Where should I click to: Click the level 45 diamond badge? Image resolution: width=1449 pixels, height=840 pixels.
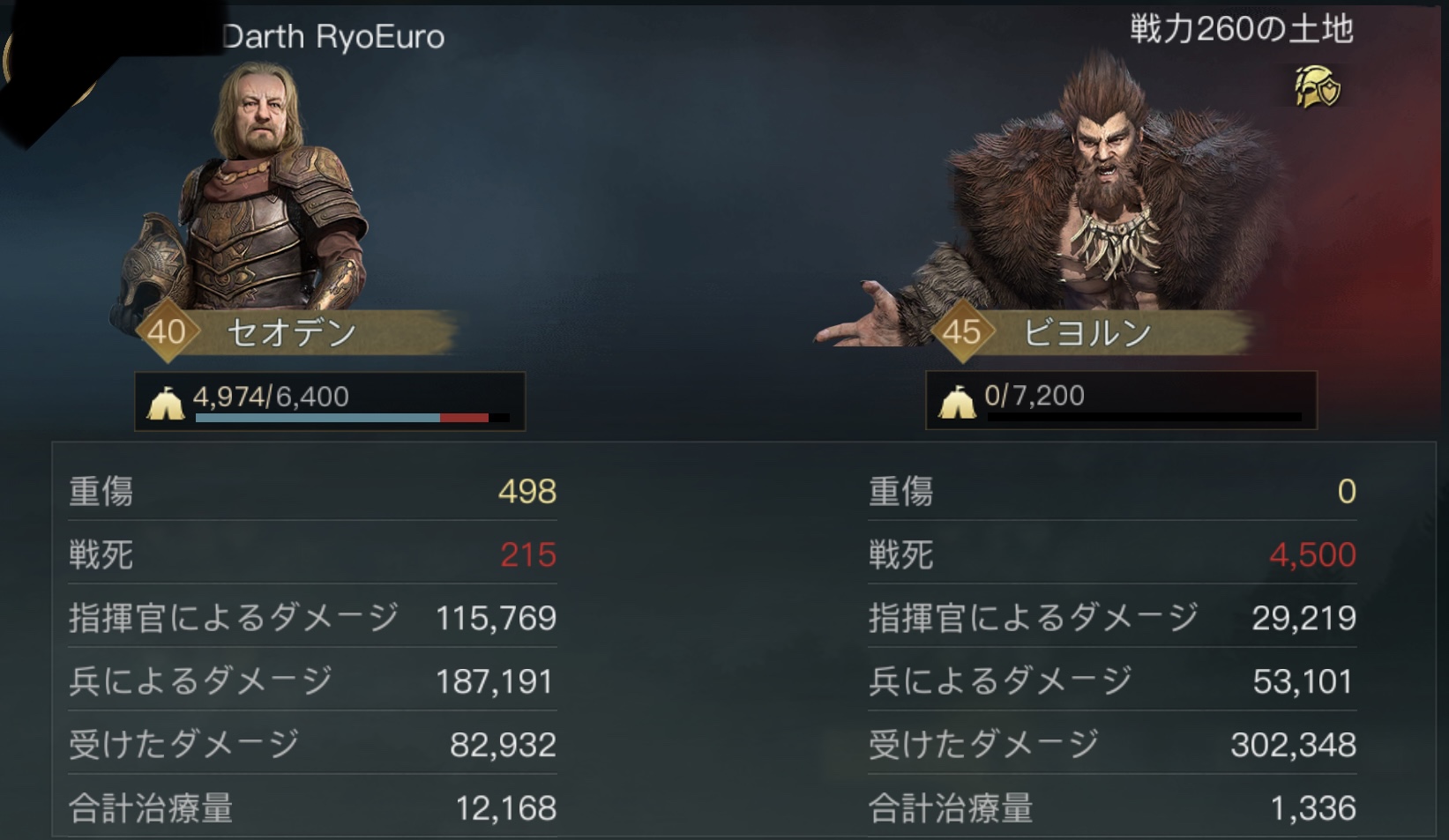click(x=962, y=331)
